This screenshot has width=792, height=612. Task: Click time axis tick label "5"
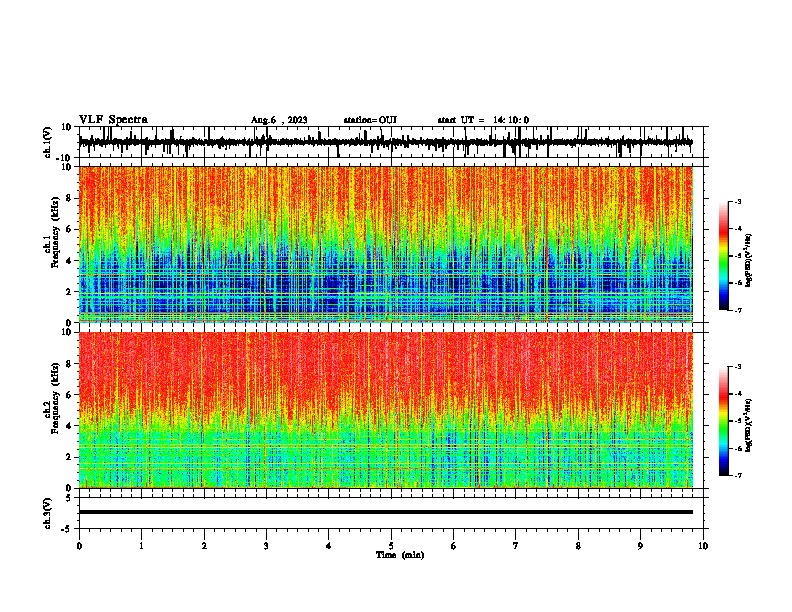pyautogui.click(x=391, y=546)
